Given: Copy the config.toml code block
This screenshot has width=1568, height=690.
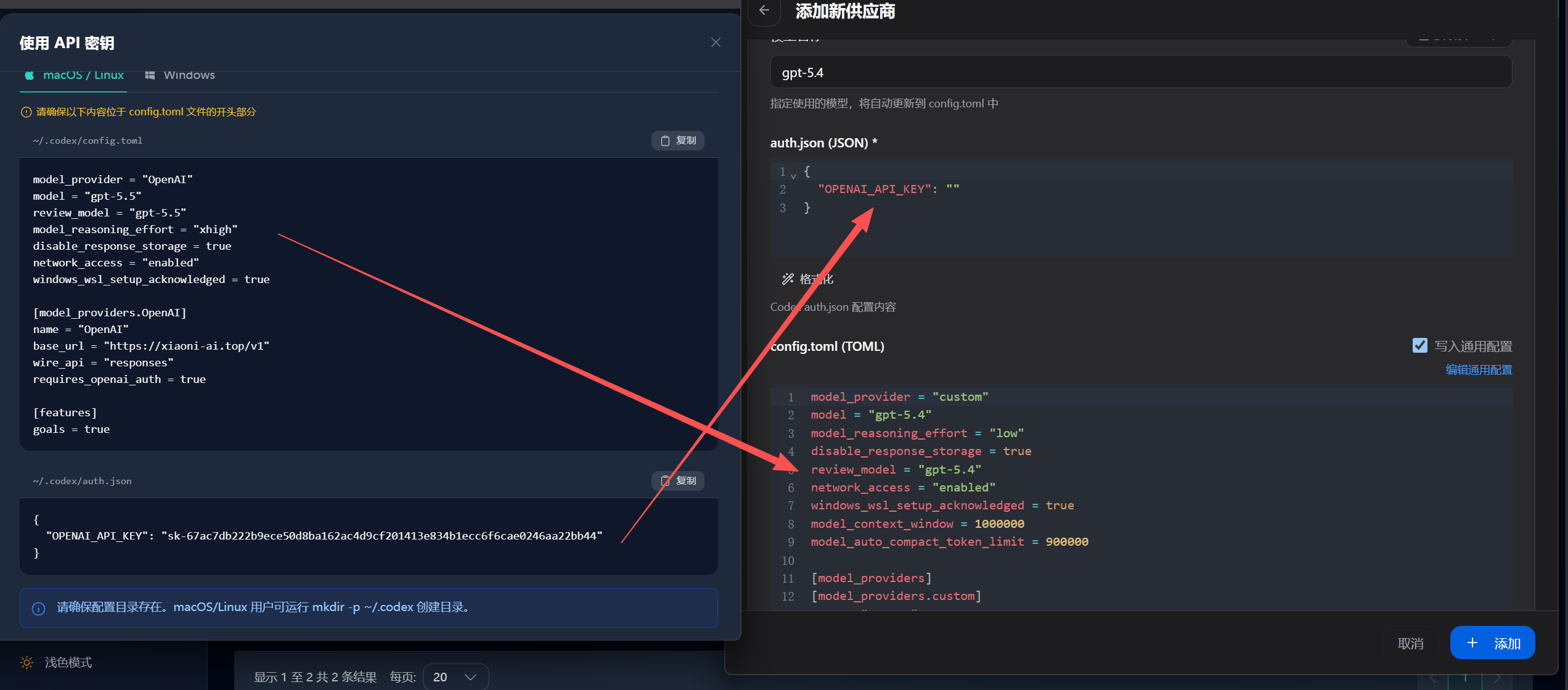Looking at the screenshot, I should pyautogui.click(x=678, y=141).
